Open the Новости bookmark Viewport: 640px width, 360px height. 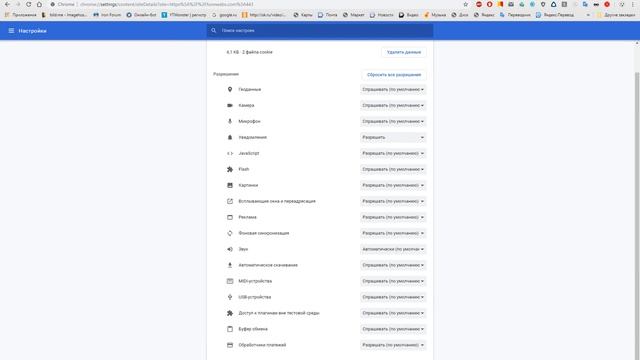[382, 15]
